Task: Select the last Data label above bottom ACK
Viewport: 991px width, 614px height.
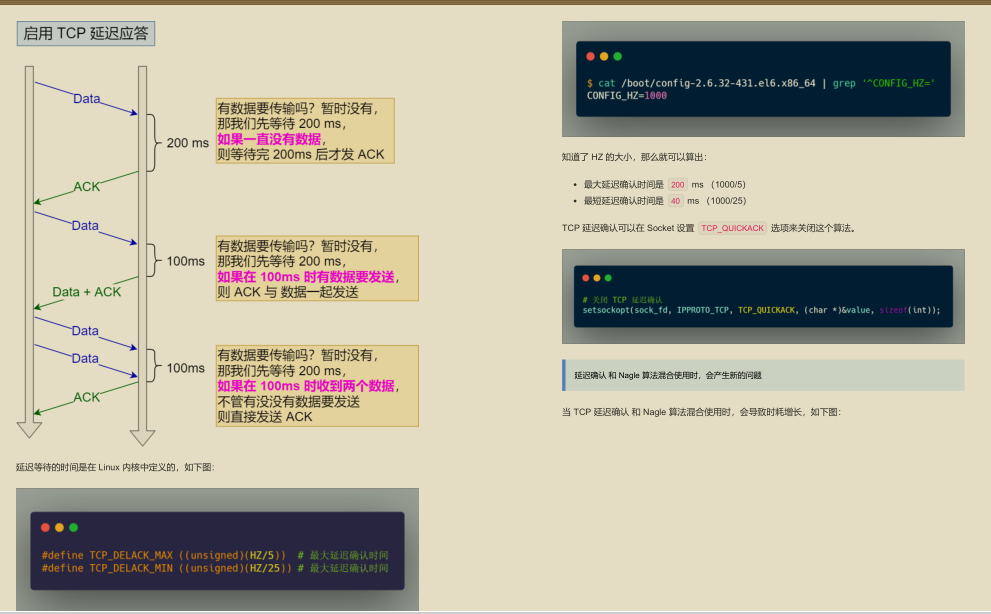Action: tap(85, 359)
